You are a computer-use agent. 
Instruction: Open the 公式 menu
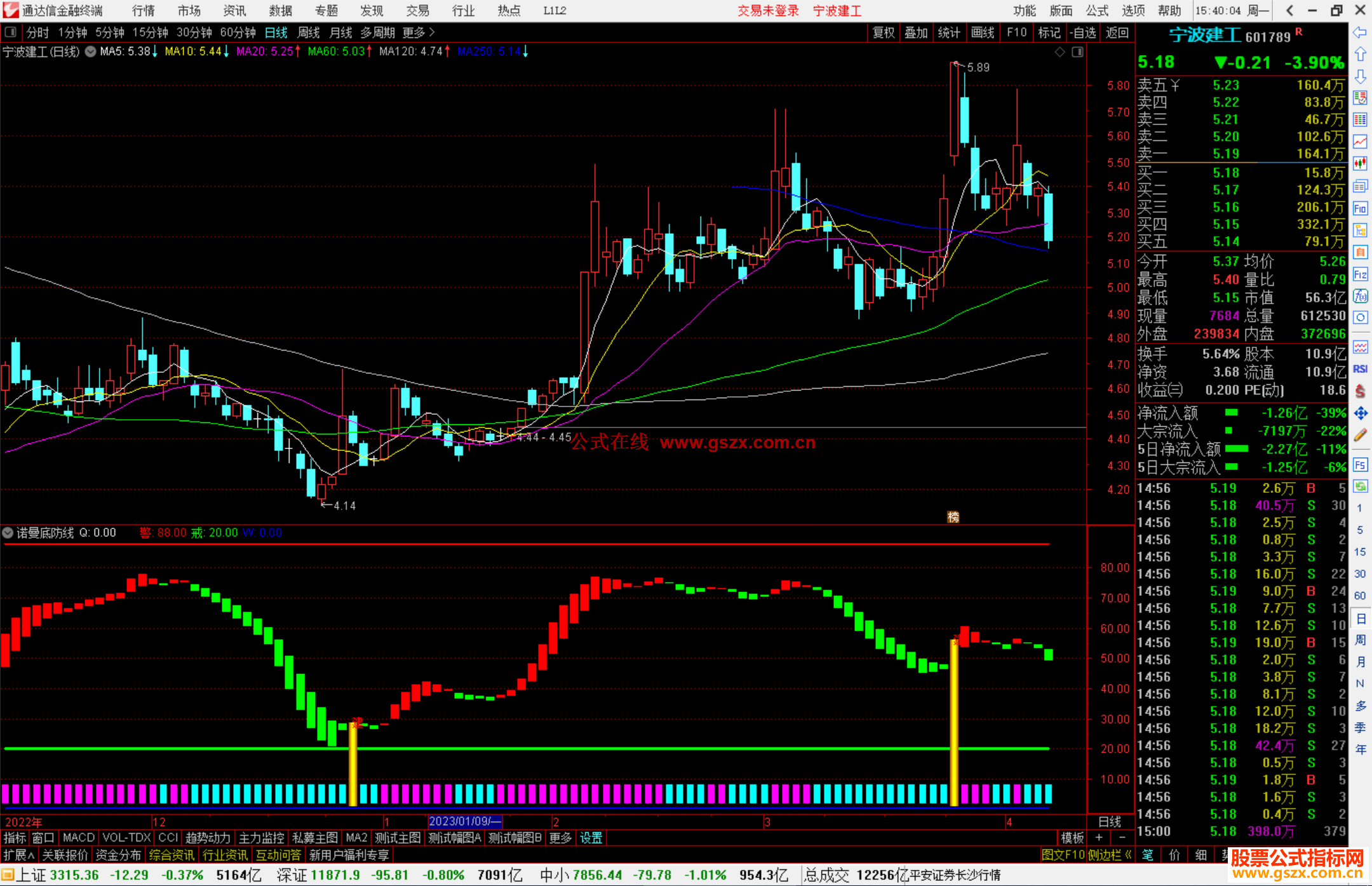point(1097,11)
